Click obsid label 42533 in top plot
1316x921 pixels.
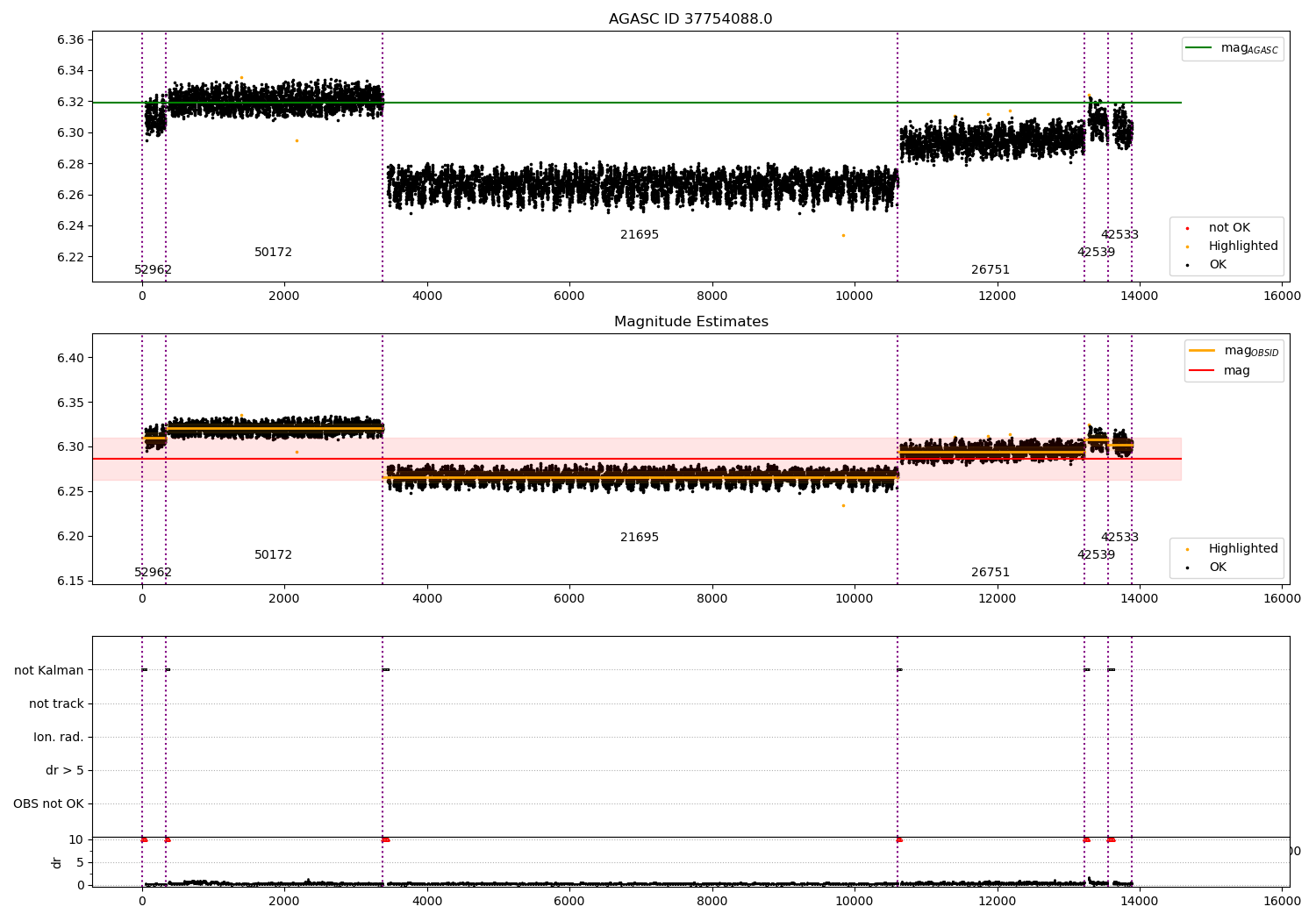[x=1119, y=235]
